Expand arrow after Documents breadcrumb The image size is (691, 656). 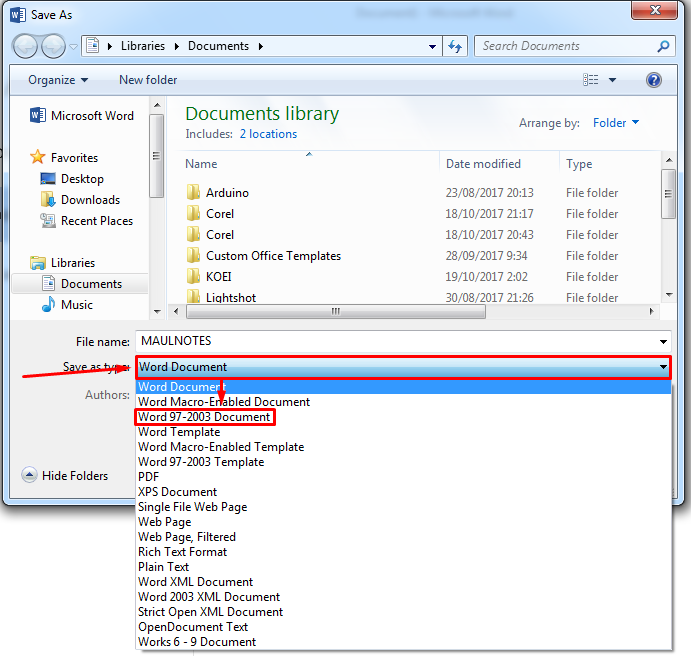click(x=261, y=46)
